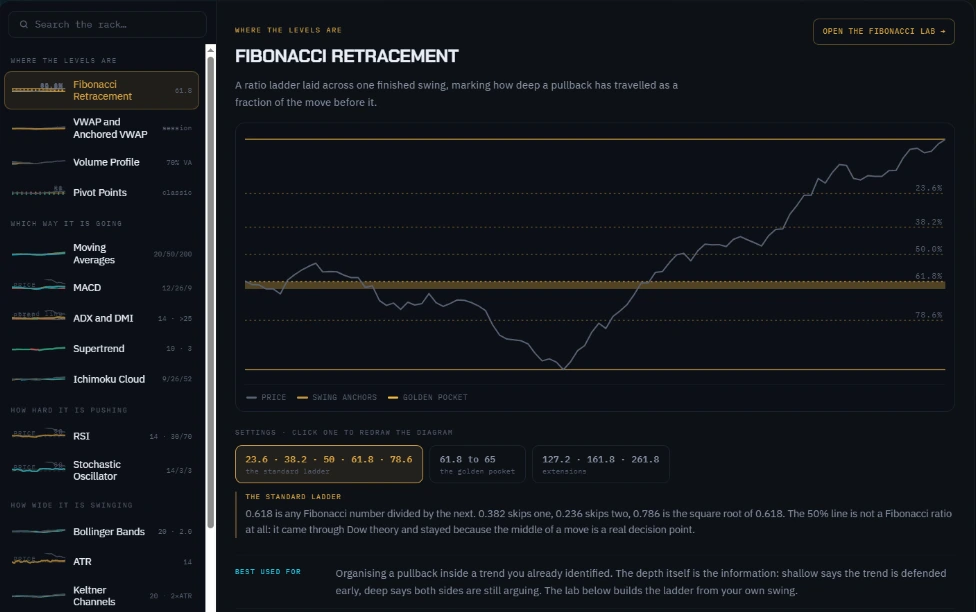
Task: Click the Stochastic Oscillator sparkline thumbnail
Action: pyautogui.click(x=39, y=468)
